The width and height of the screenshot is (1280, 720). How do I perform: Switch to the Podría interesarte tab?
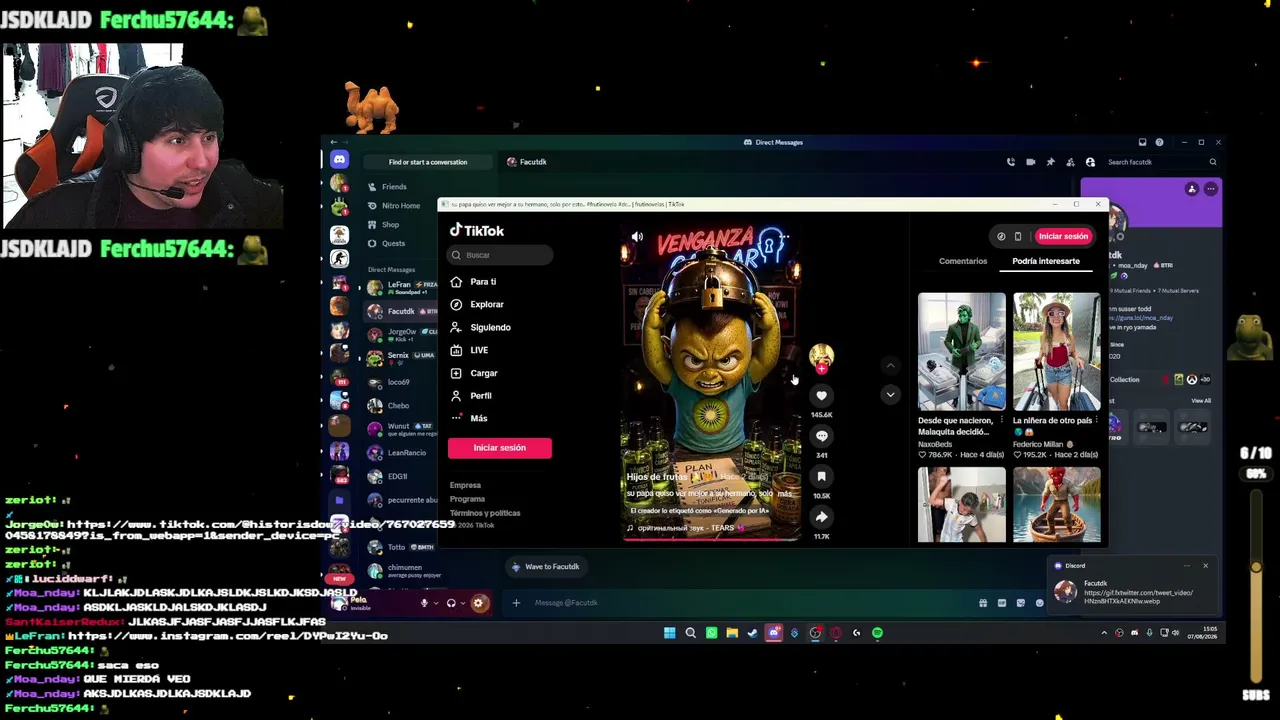1046,261
